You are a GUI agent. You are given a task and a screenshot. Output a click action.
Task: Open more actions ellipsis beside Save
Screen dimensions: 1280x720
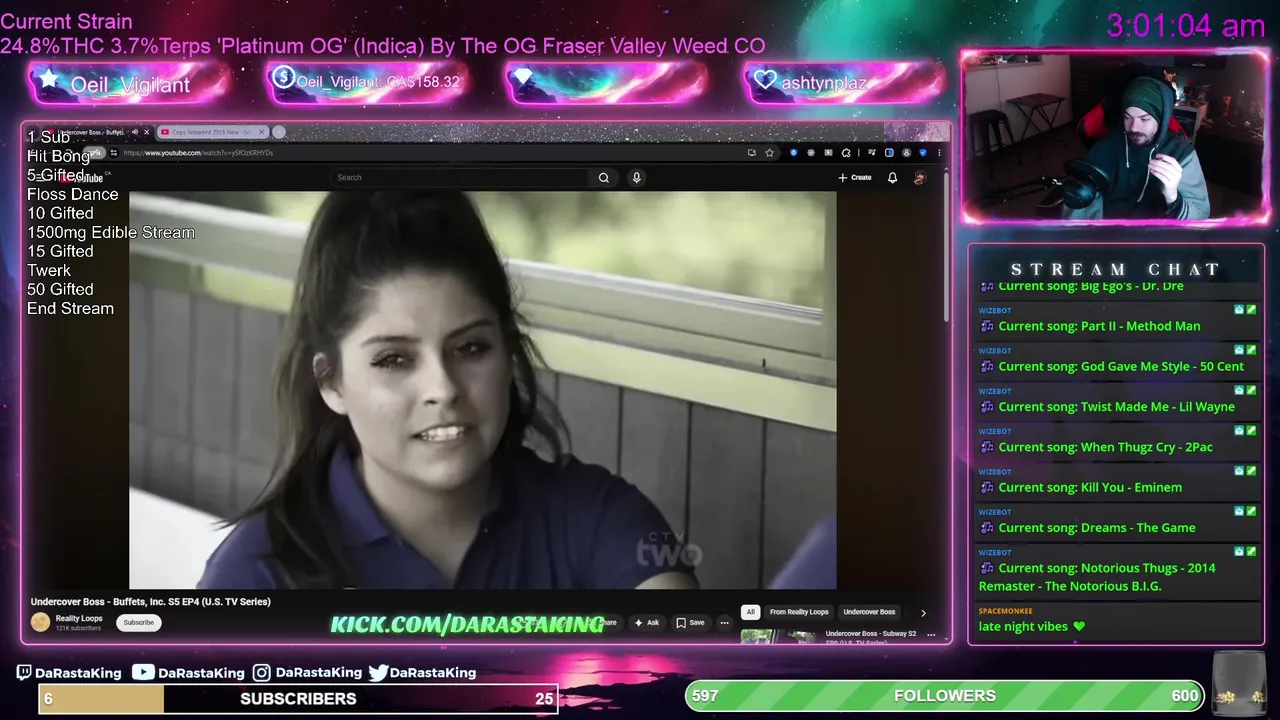[x=724, y=622]
